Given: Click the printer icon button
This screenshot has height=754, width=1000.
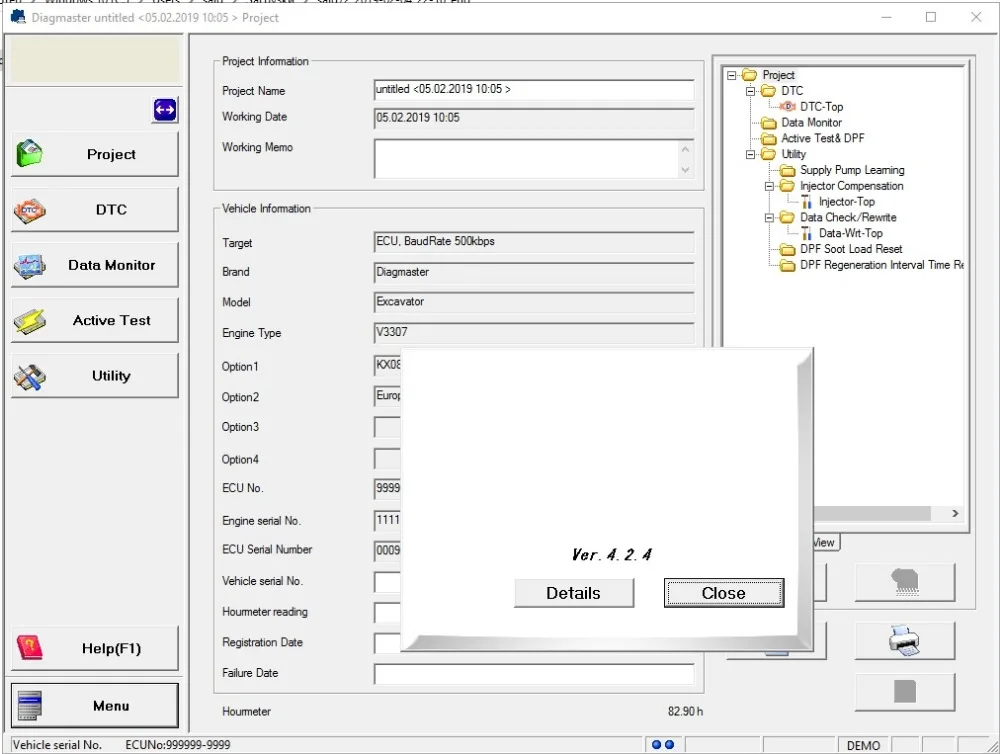Looking at the screenshot, I should tap(904, 640).
